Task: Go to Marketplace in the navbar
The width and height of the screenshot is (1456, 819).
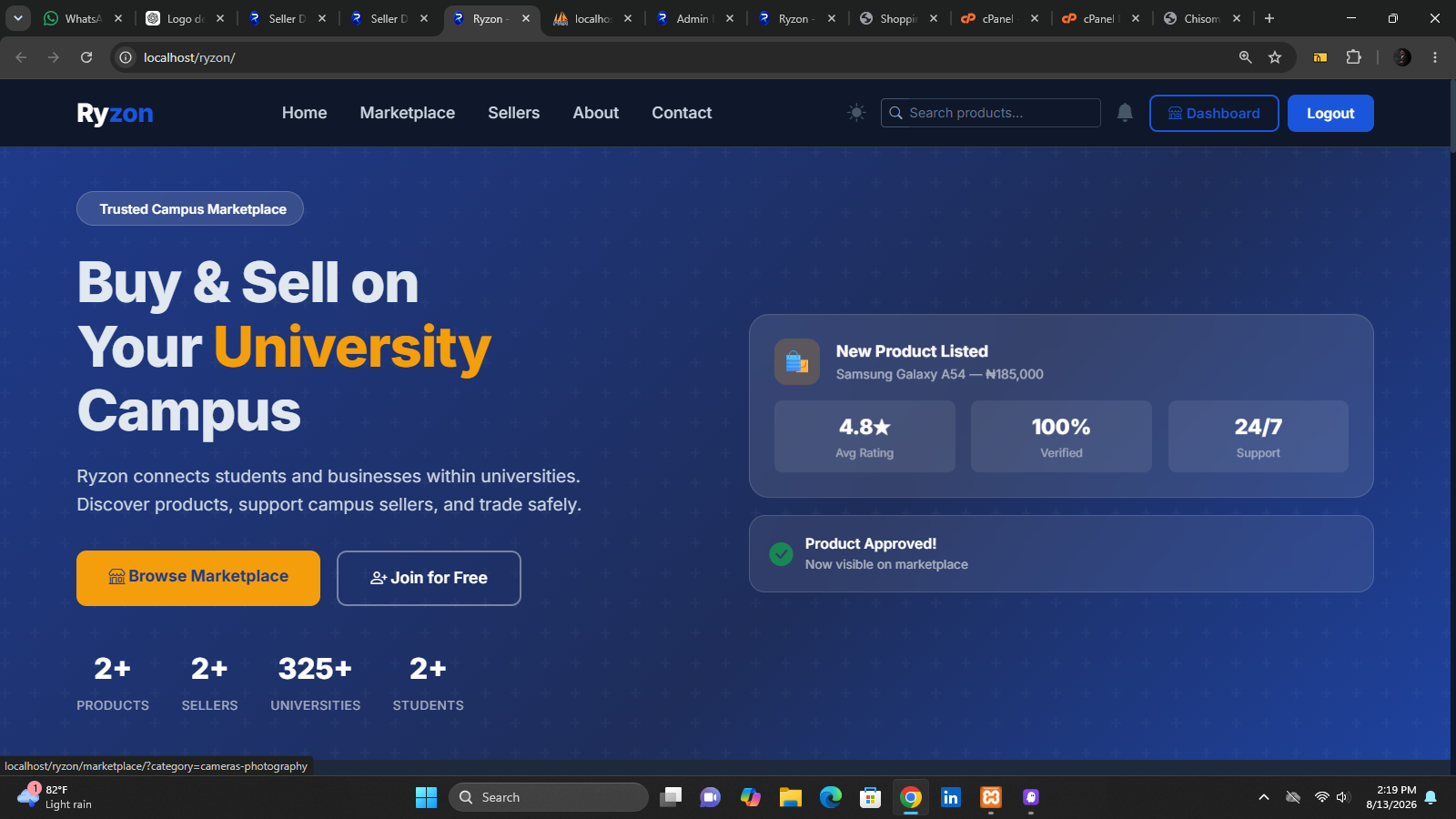Action: point(407,113)
